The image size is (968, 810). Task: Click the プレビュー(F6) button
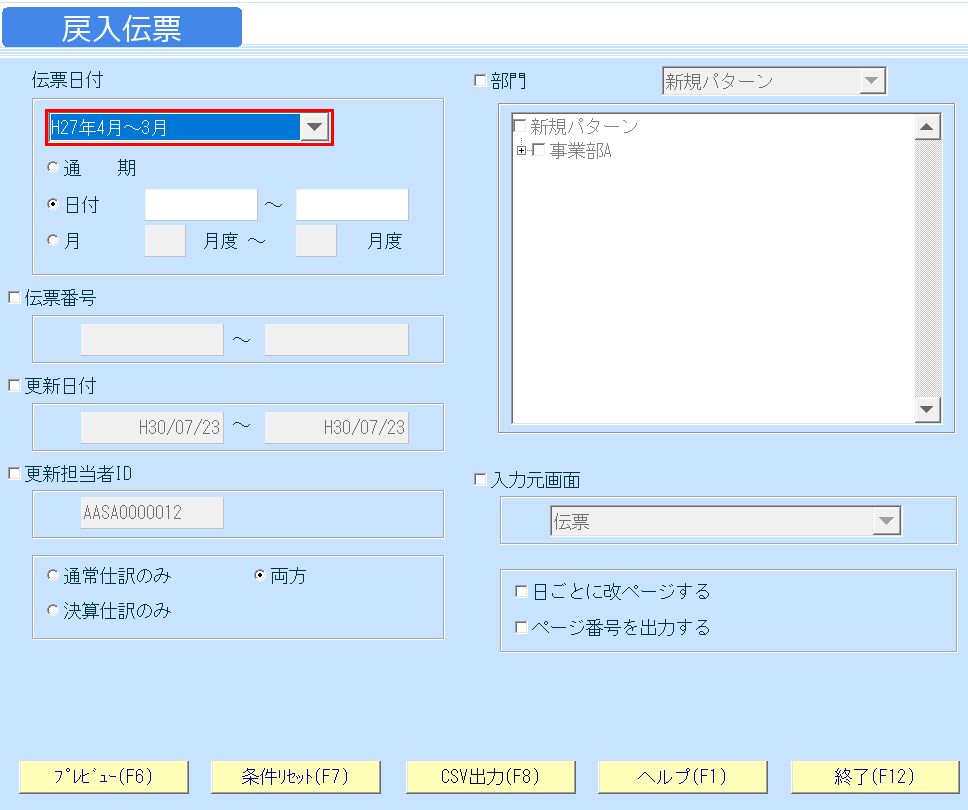click(x=103, y=777)
